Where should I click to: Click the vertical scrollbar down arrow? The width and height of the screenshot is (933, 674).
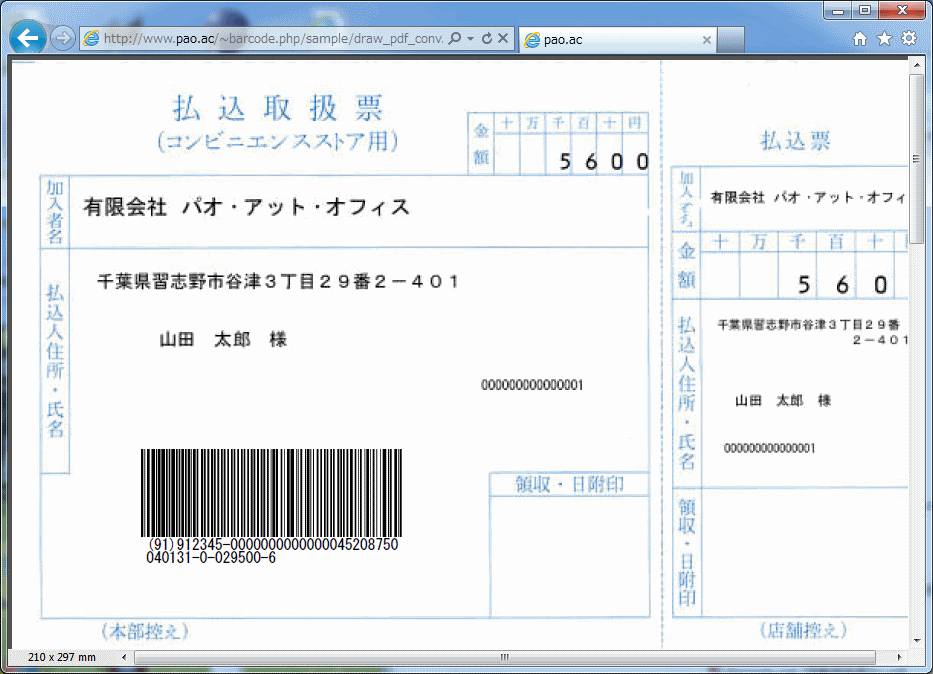pyautogui.click(x=916, y=640)
